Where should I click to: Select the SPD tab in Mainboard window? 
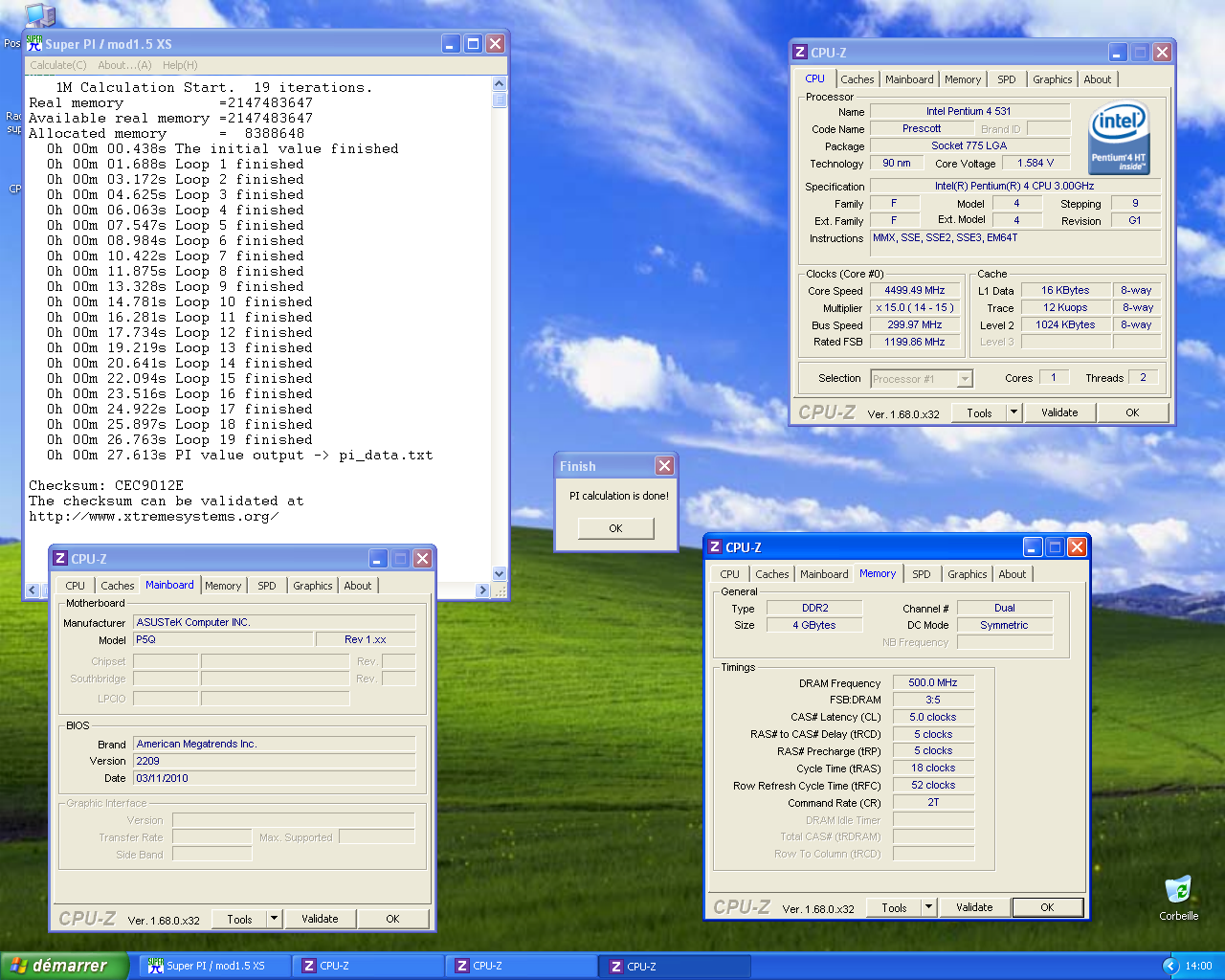coord(267,586)
